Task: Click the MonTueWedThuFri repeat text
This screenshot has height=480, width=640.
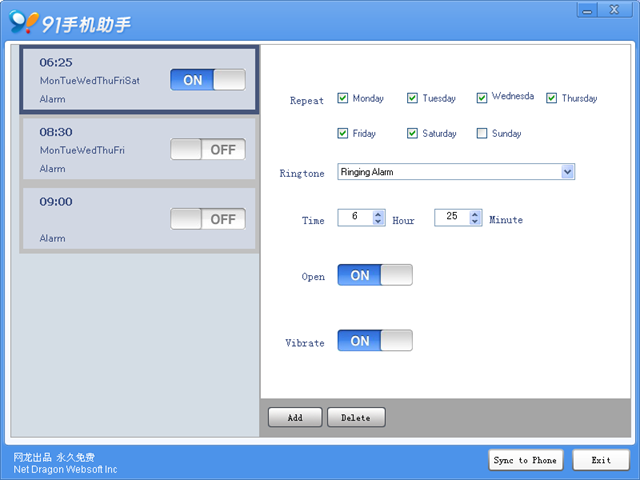Action: (x=82, y=150)
